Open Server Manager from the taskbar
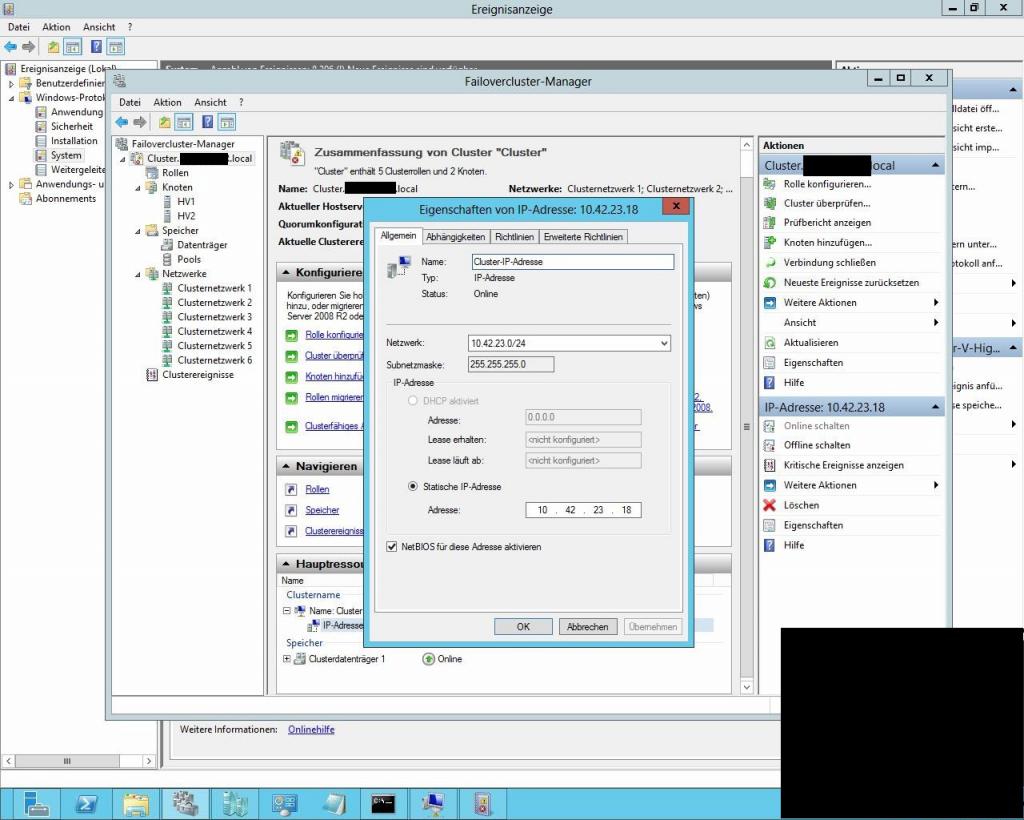This screenshot has width=1024, height=820. [36, 804]
